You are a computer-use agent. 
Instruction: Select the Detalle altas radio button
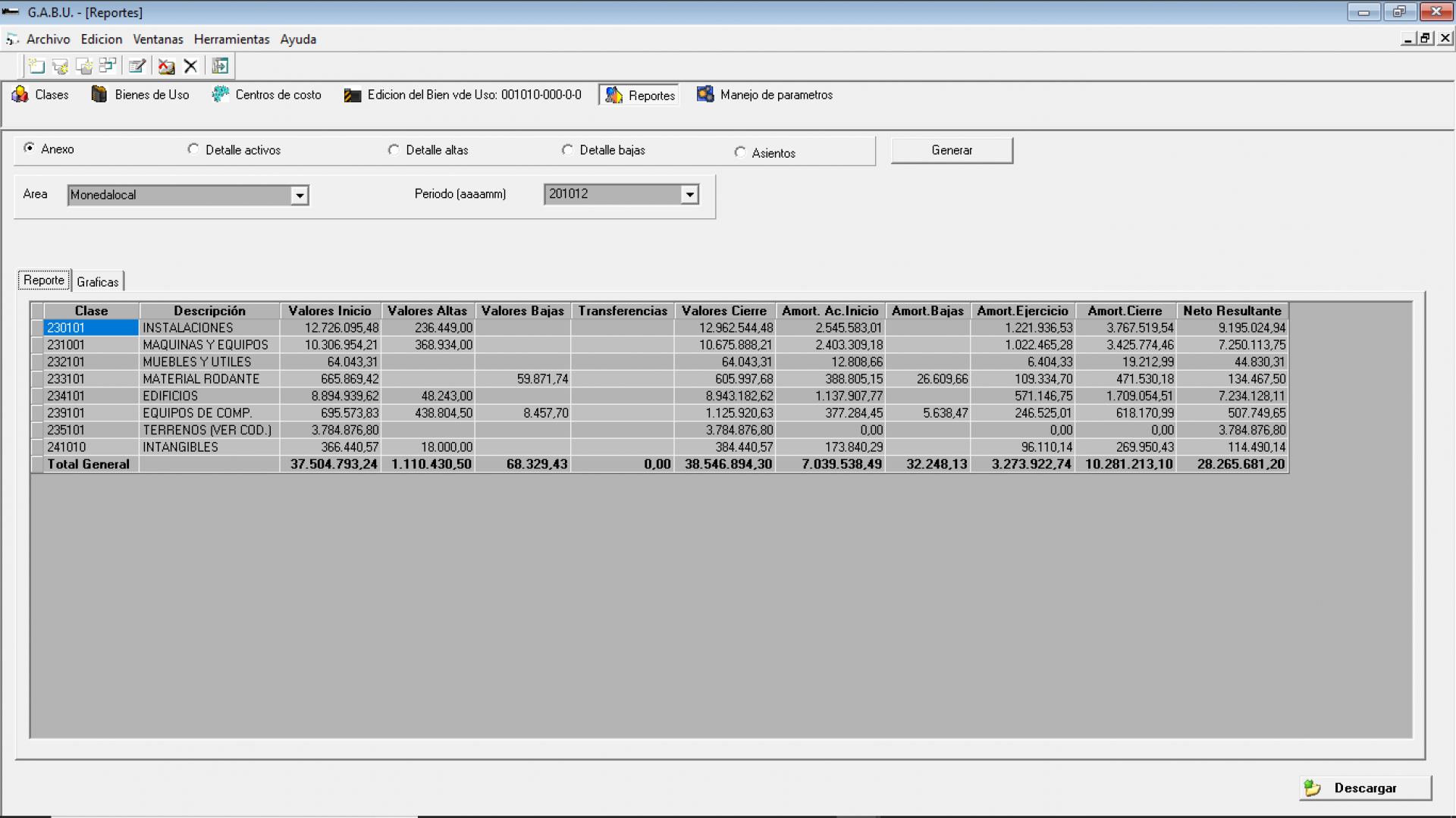(394, 149)
